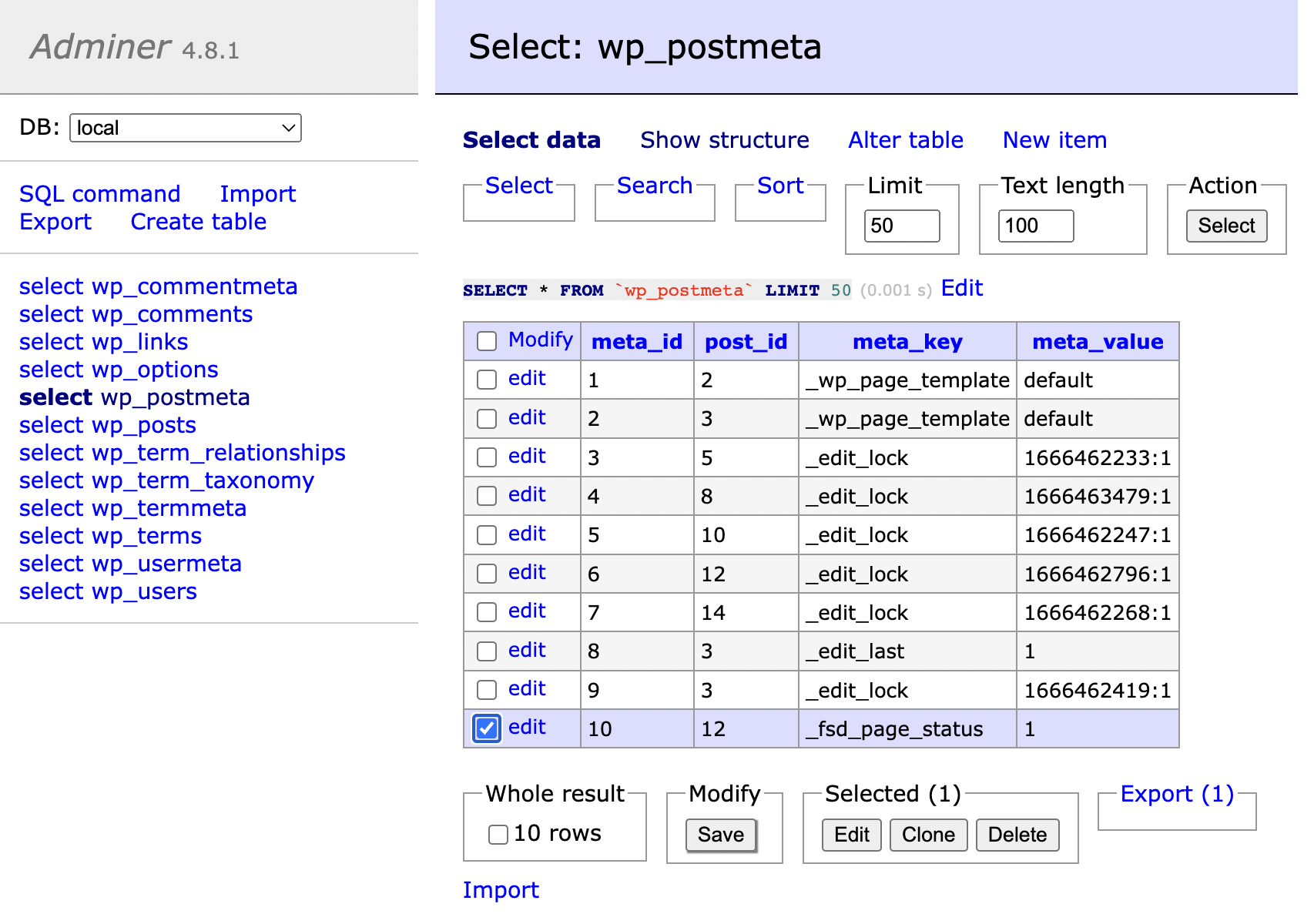Sort by the meta_key column header
The height and width of the screenshot is (924, 1314).
coord(907,342)
